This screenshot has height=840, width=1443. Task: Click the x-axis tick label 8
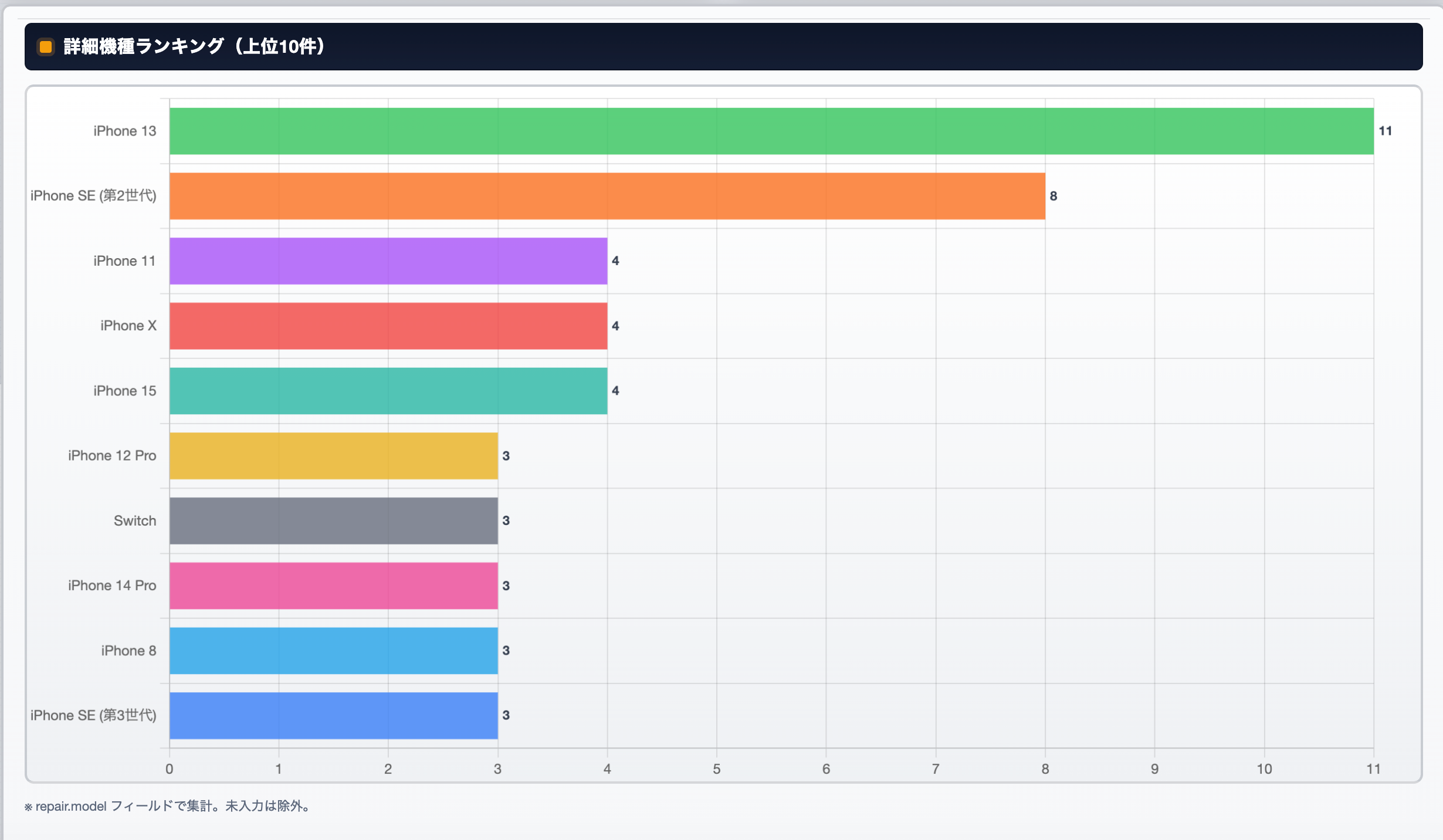(x=1045, y=769)
